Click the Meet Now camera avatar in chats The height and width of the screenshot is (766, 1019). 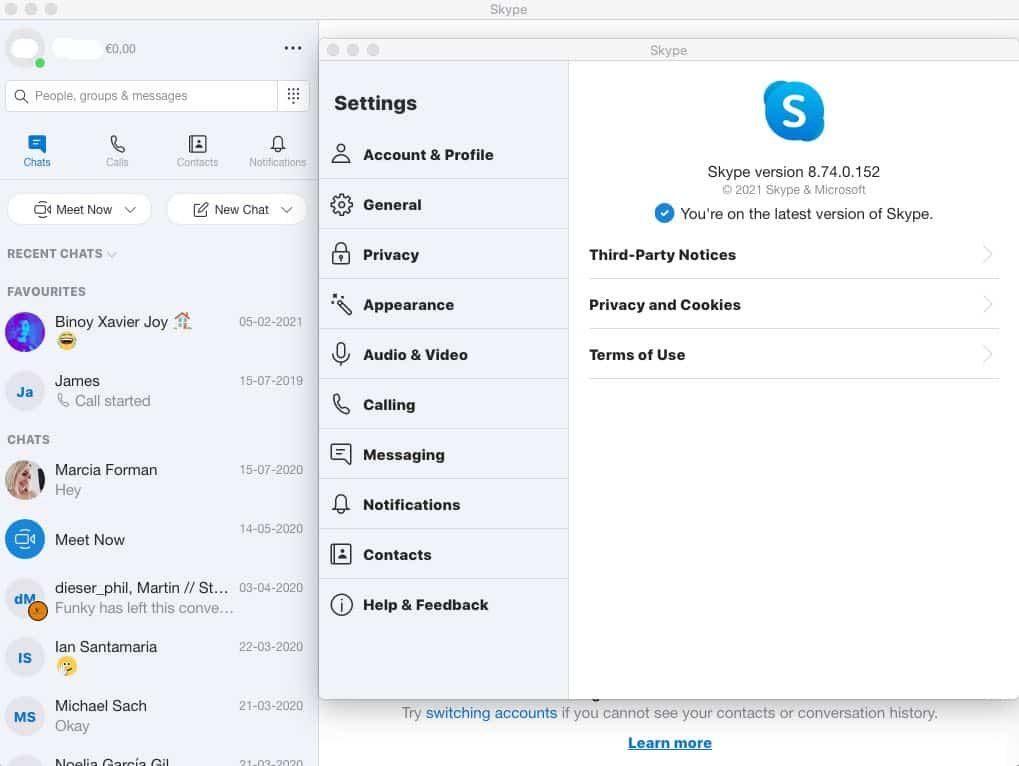point(25,539)
